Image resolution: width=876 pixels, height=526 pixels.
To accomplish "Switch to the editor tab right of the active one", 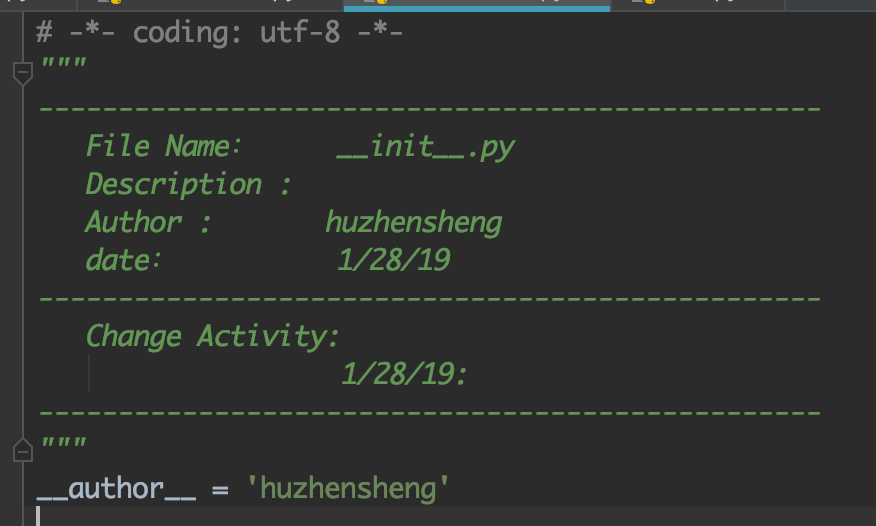I will [x=697, y=4].
